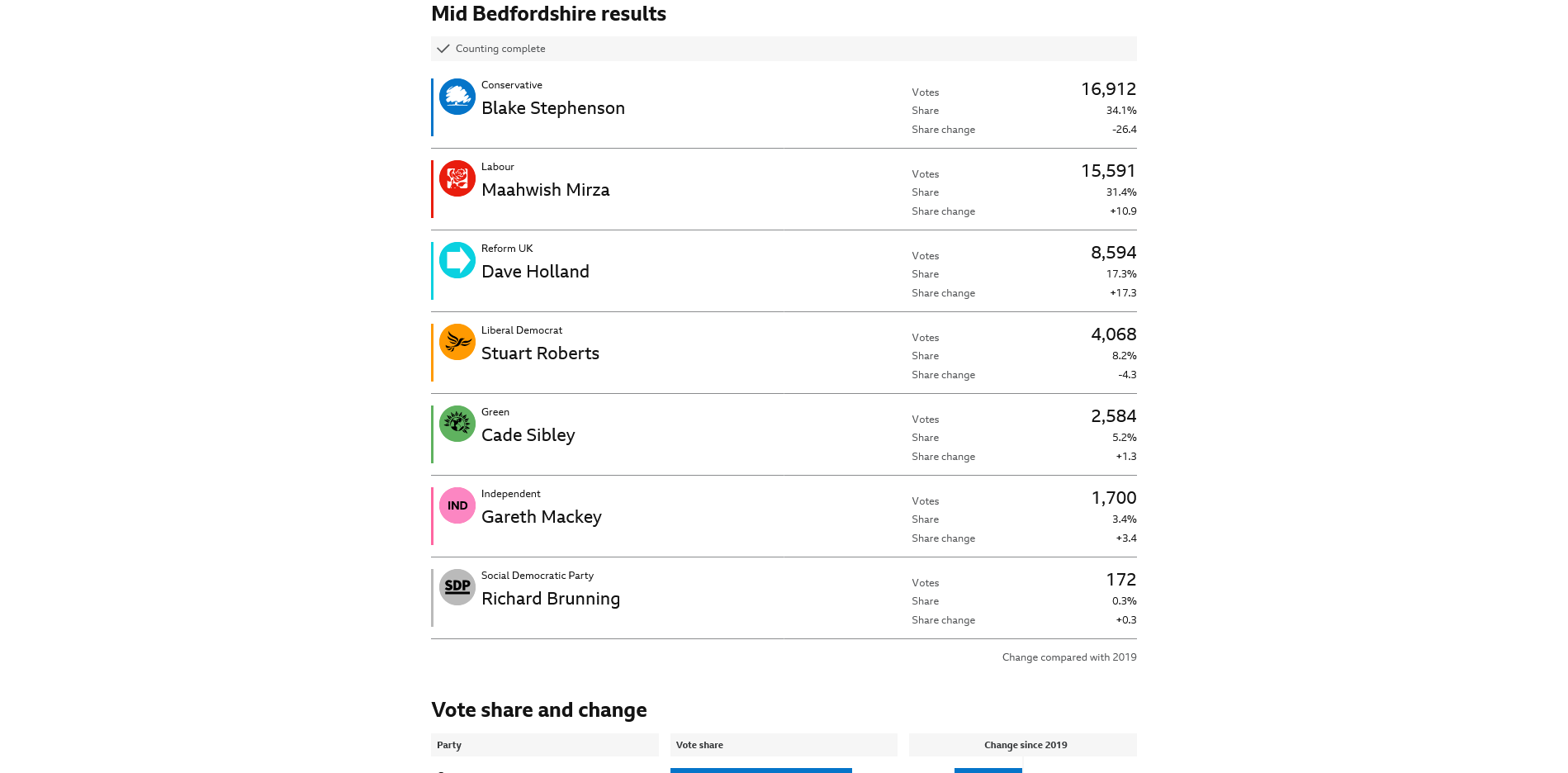Click the Green party logo
The image size is (1568, 773).
click(x=457, y=424)
